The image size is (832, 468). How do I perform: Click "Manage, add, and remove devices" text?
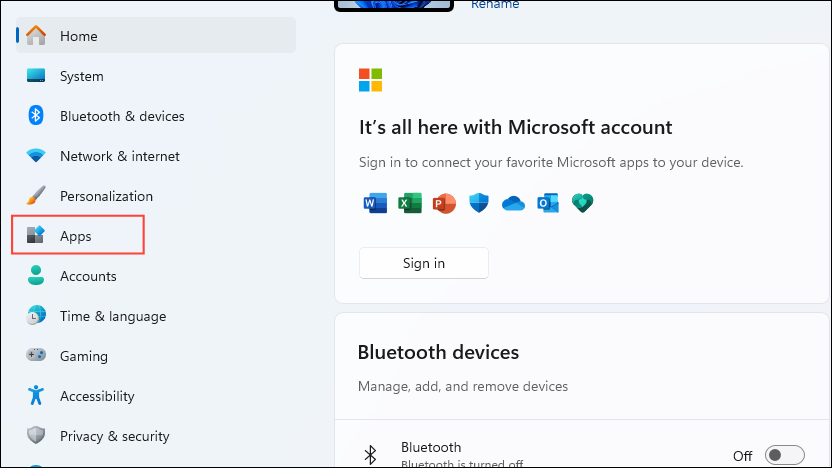click(463, 386)
